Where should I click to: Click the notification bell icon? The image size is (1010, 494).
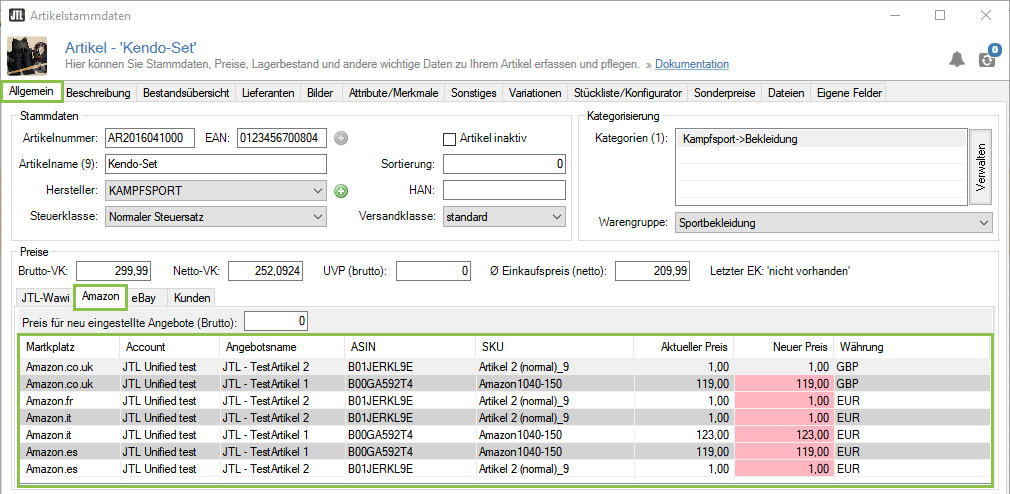pyautogui.click(x=957, y=59)
